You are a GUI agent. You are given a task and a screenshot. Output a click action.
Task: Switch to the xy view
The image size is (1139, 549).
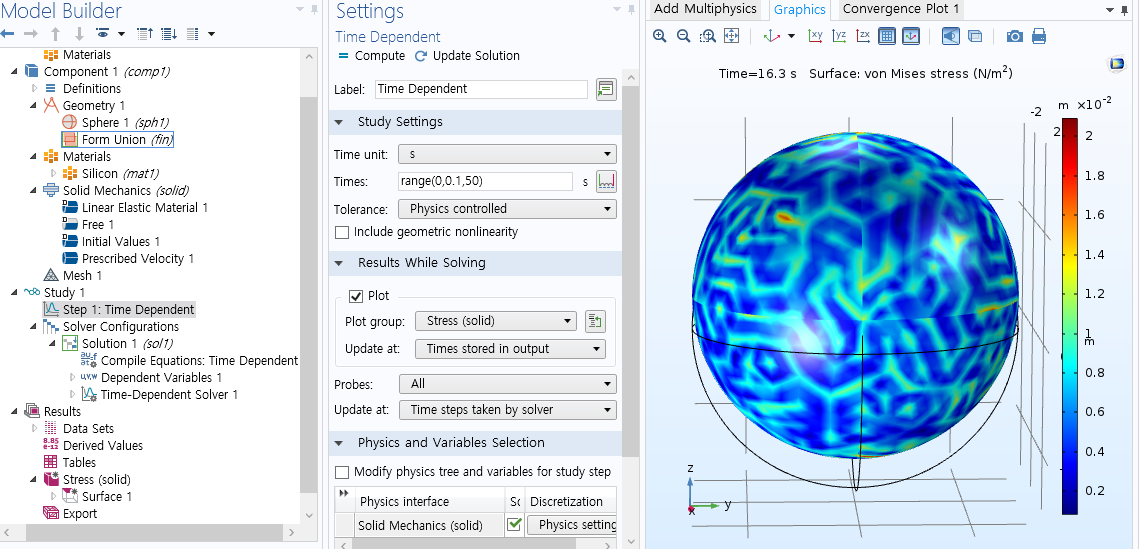tap(815, 36)
